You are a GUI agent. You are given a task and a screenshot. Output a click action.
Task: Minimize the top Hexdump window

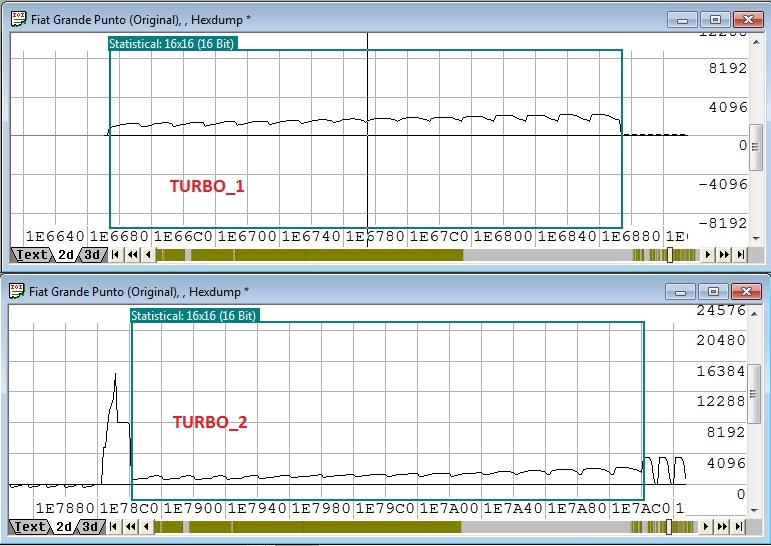point(682,20)
